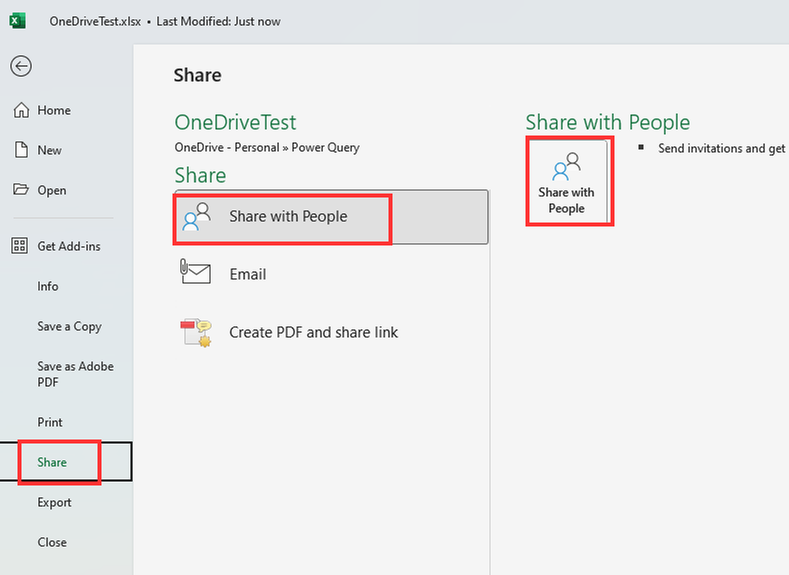The image size is (789, 575).
Task: Click the people icon beside Share with People
Action: tap(196, 216)
